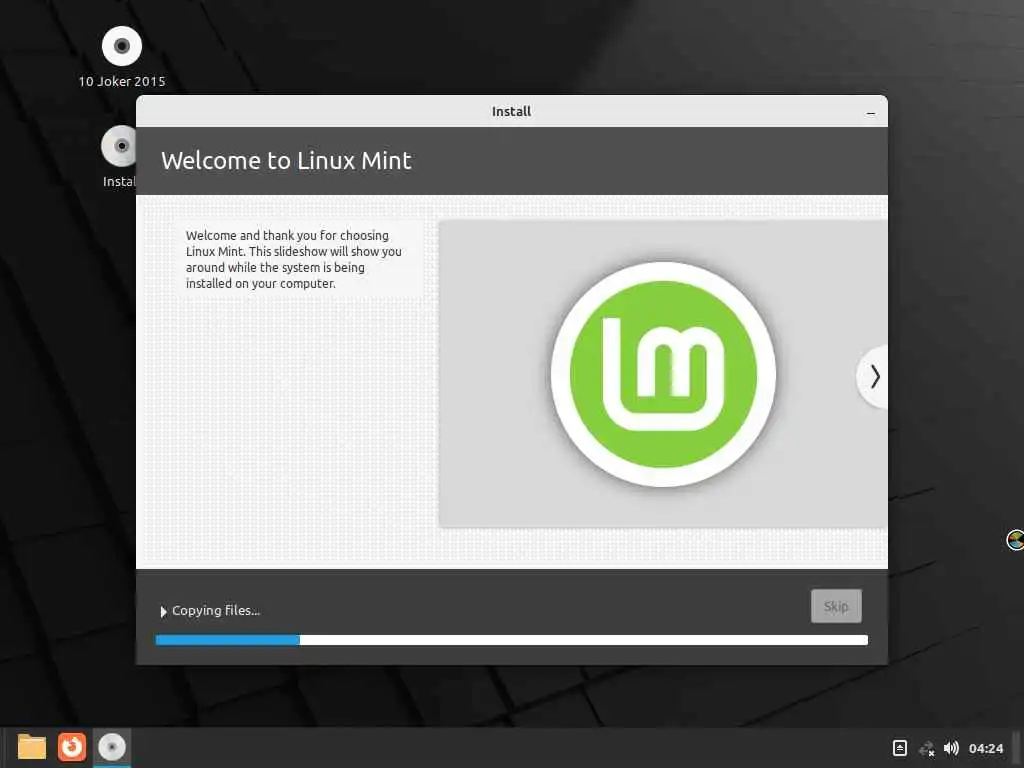Minimize the Install window
This screenshot has width=1024, height=768.
coord(871,113)
